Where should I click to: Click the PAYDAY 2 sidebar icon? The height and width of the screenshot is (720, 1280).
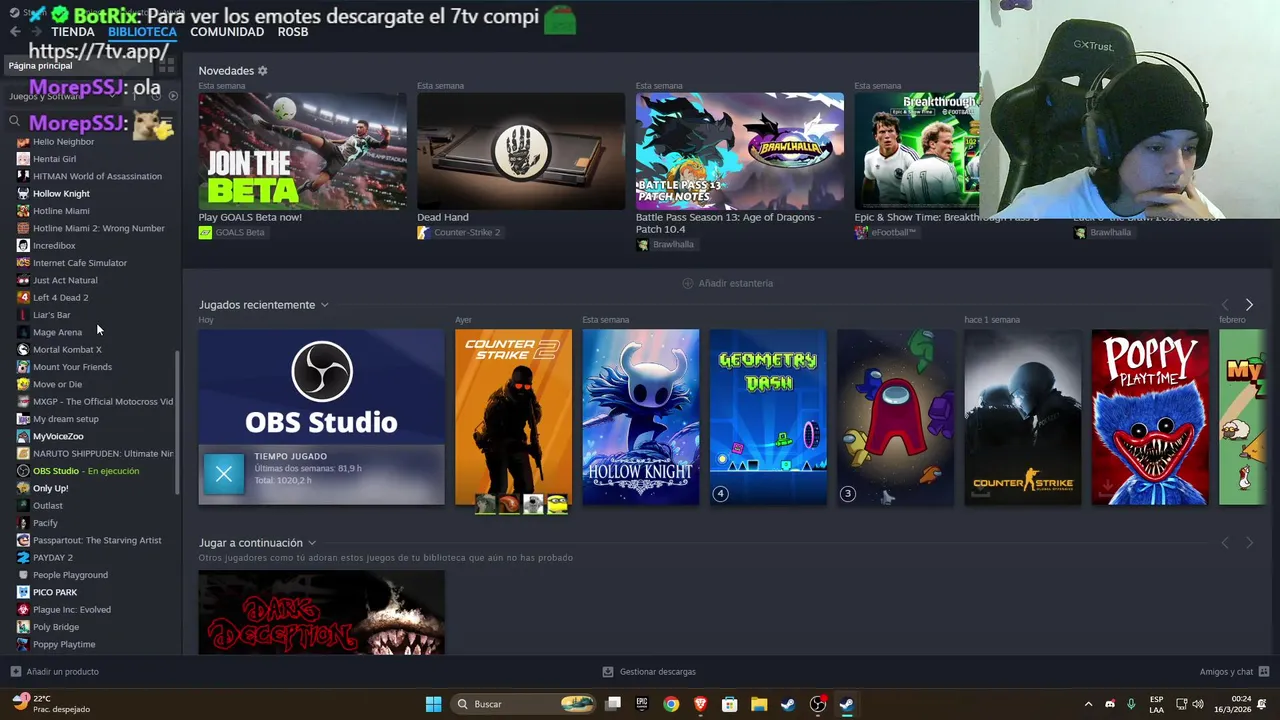tap(23, 557)
